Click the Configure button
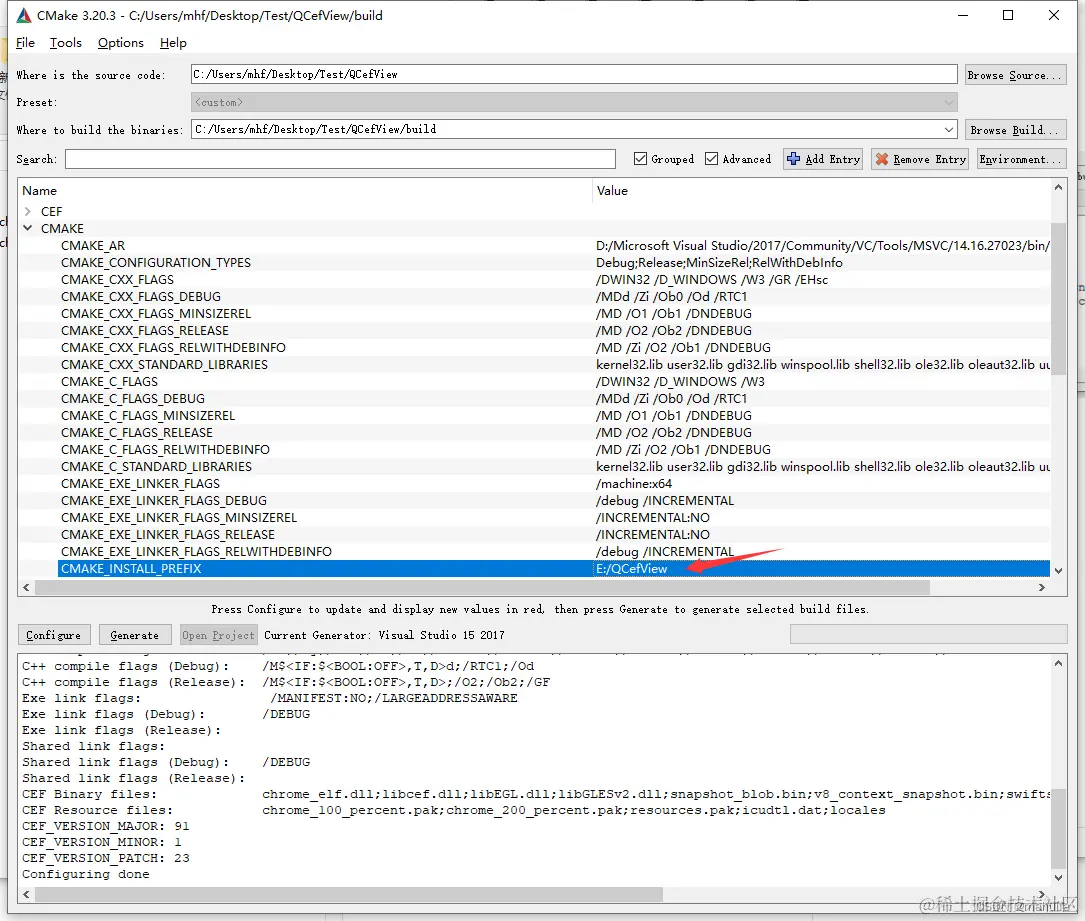 point(53,635)
